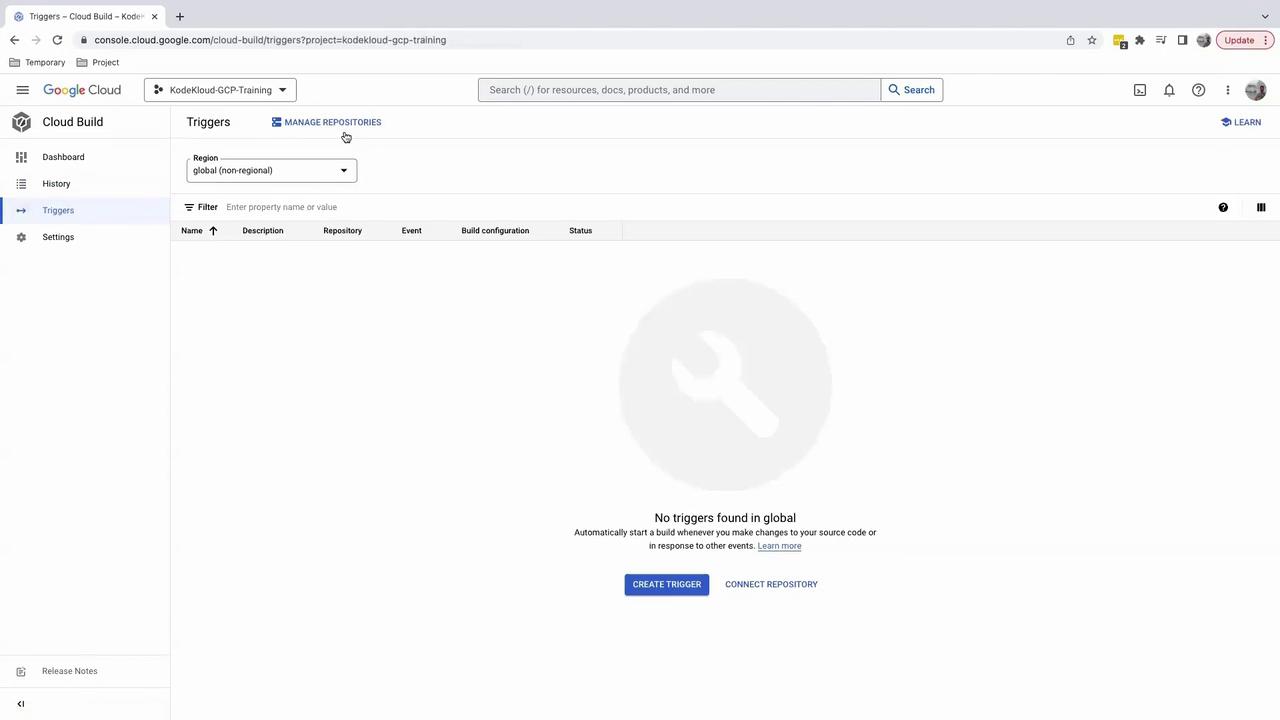Click the browser back arrow
Image resolution: width=1280 pixels, height=720 pixels.
(14, 40)
